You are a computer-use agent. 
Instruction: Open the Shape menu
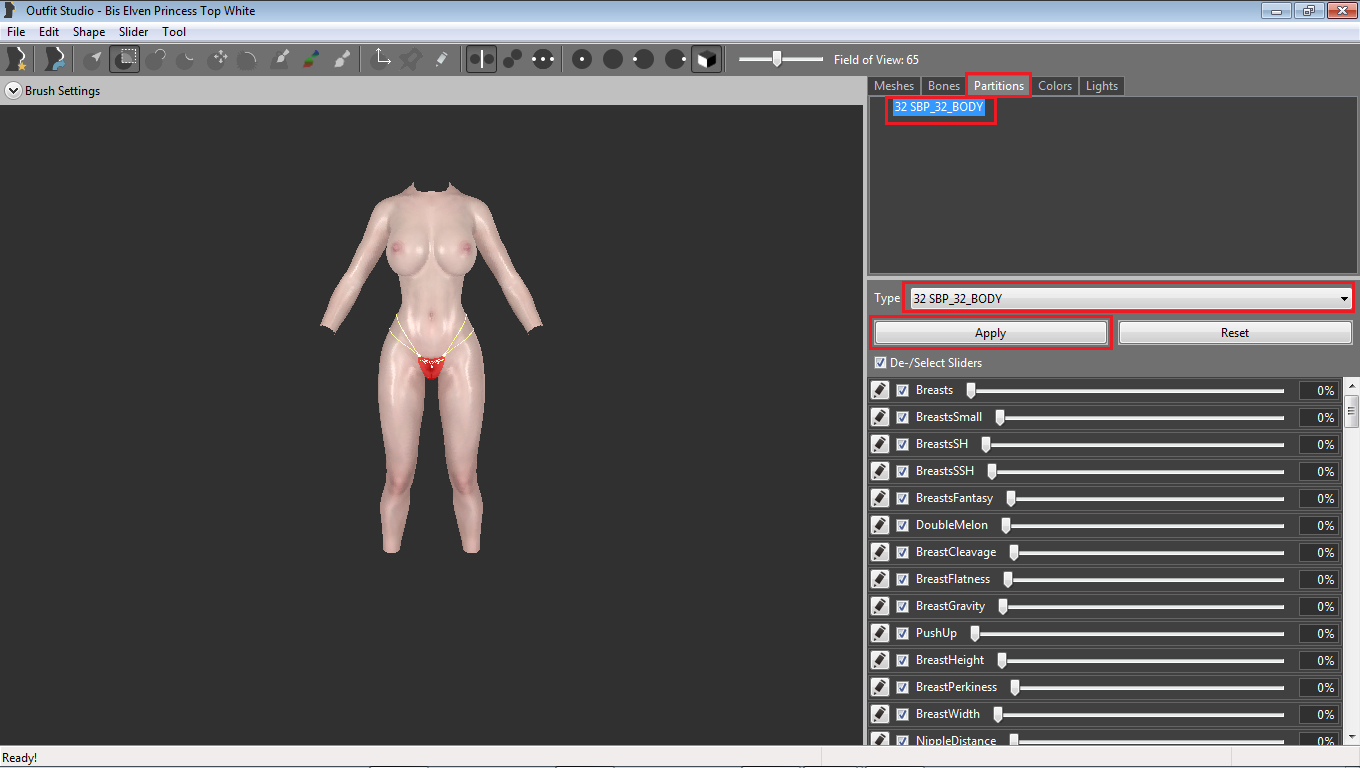pyautogui.click(x=89, y=32)
